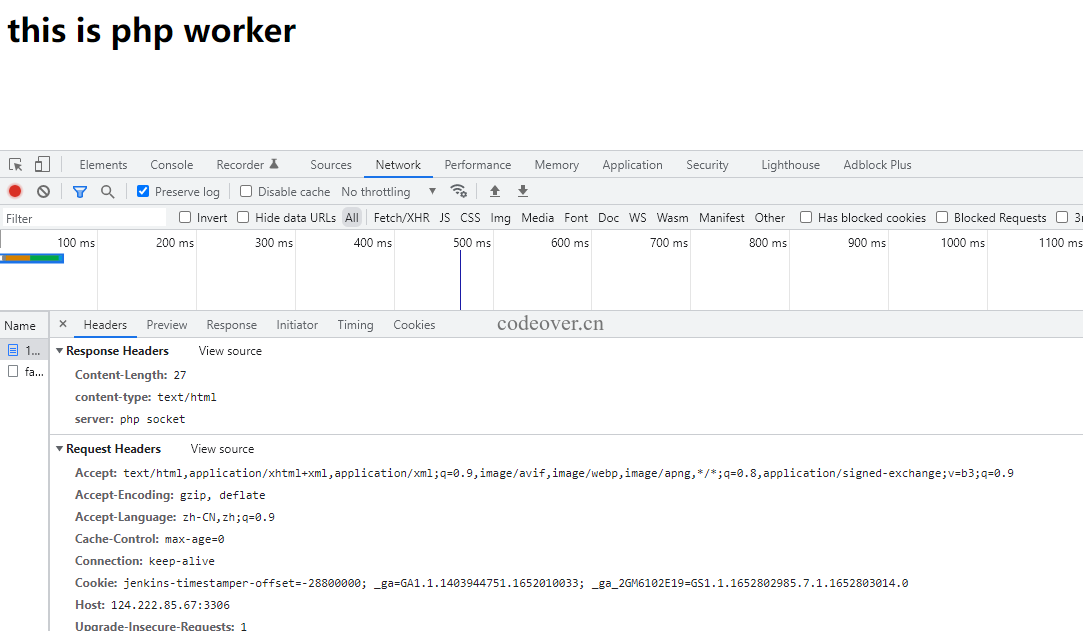Open the Timing tab of the request
This screenshot has height=631, width=1083.
355,325
